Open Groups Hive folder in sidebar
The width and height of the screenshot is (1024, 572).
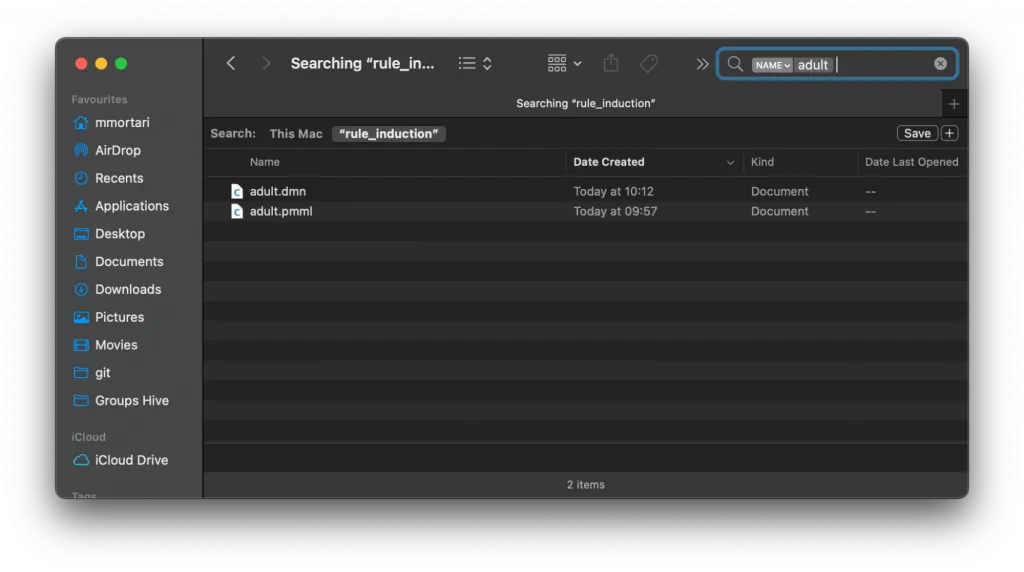pos(132,401)
